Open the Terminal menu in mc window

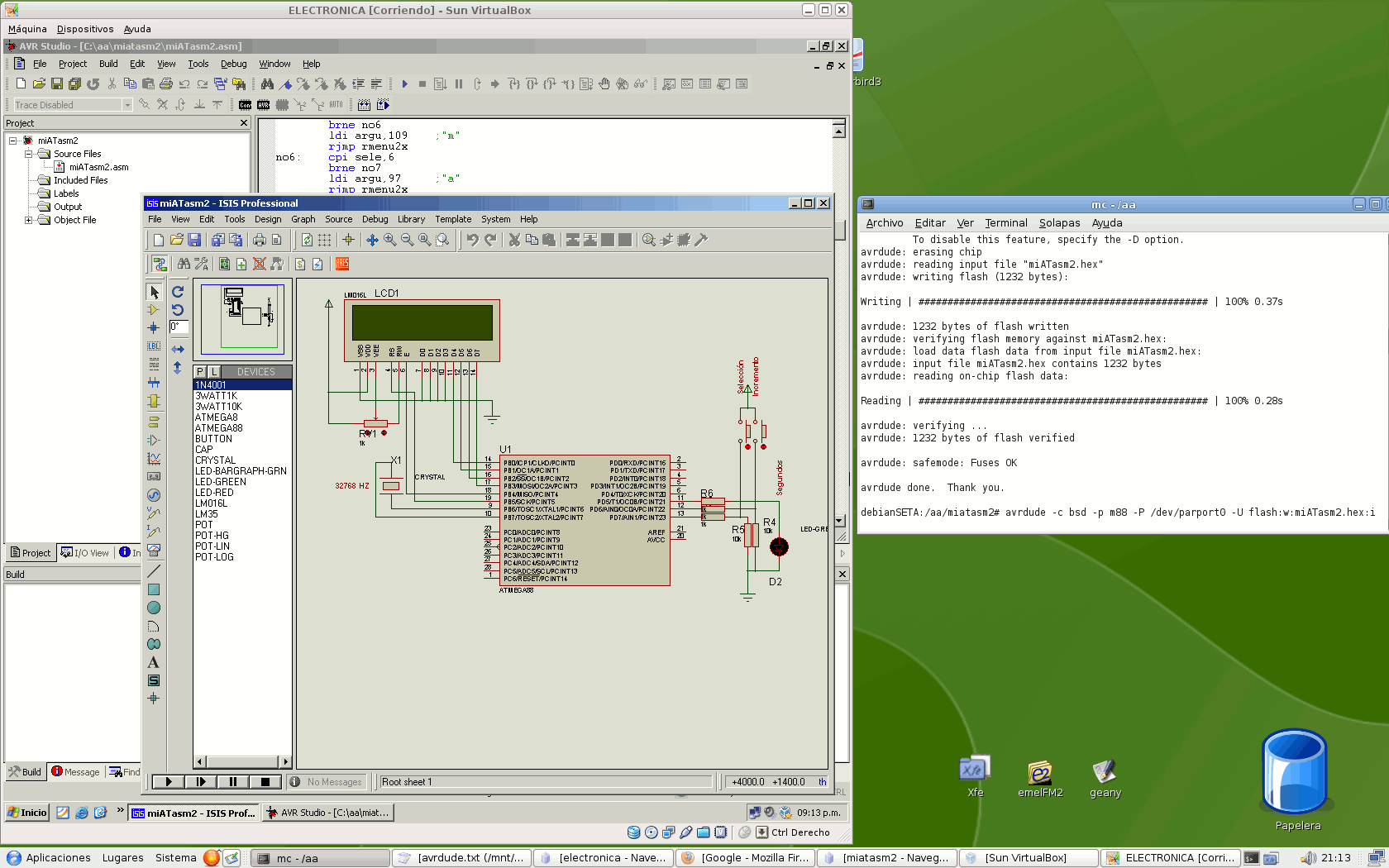(x=1005, y=223)
